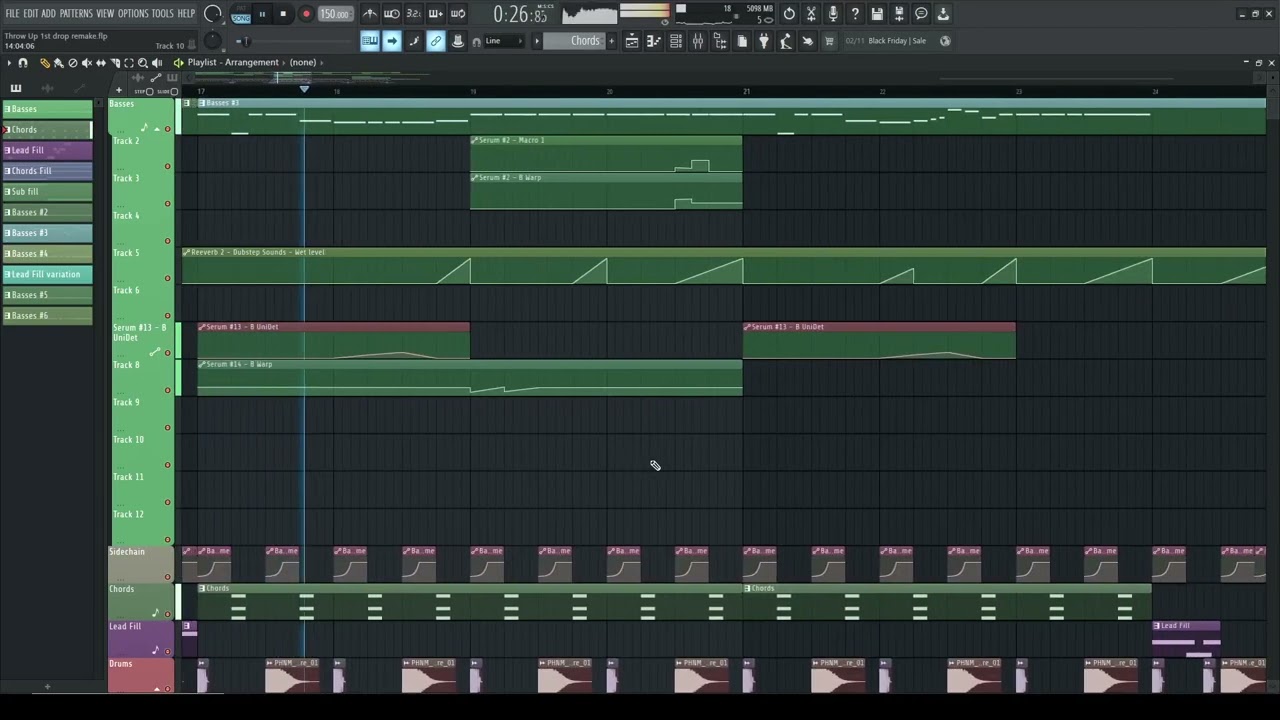Open the Channel rack icon
Viewport: 1280px width, 720px height.
[x=676, y=41]
